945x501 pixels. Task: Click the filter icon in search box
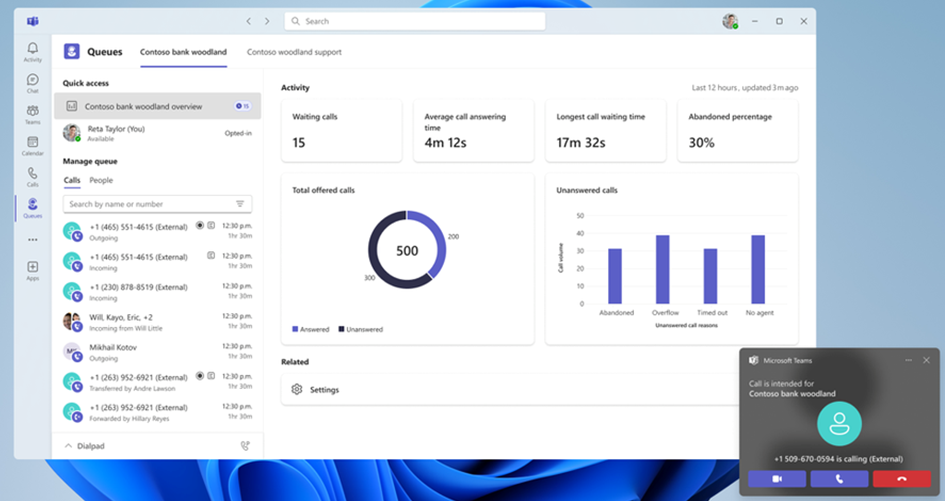pyautogui.click(x=240, y=204)
